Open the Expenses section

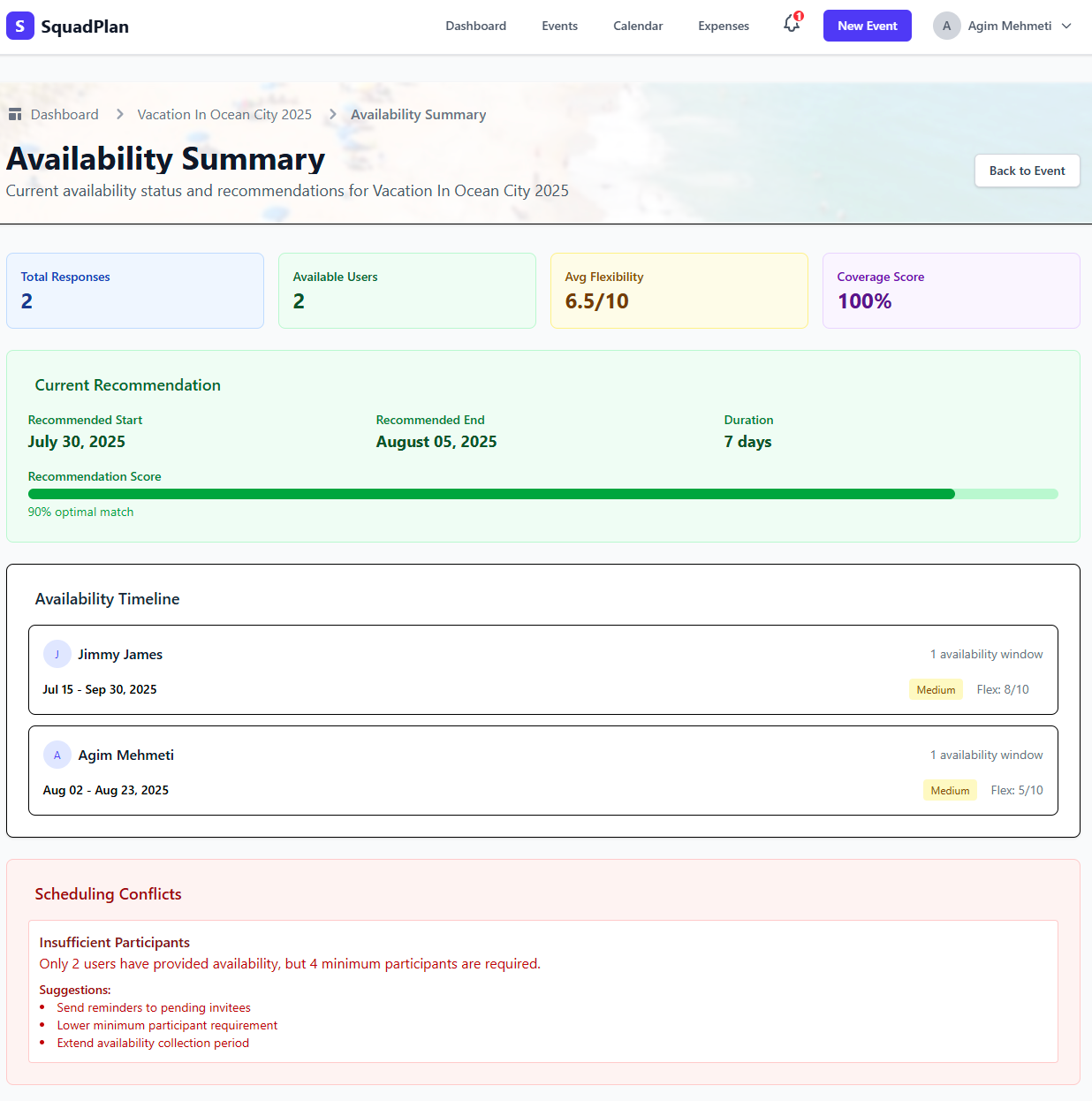pyautogui.click(x=723, y=26)
